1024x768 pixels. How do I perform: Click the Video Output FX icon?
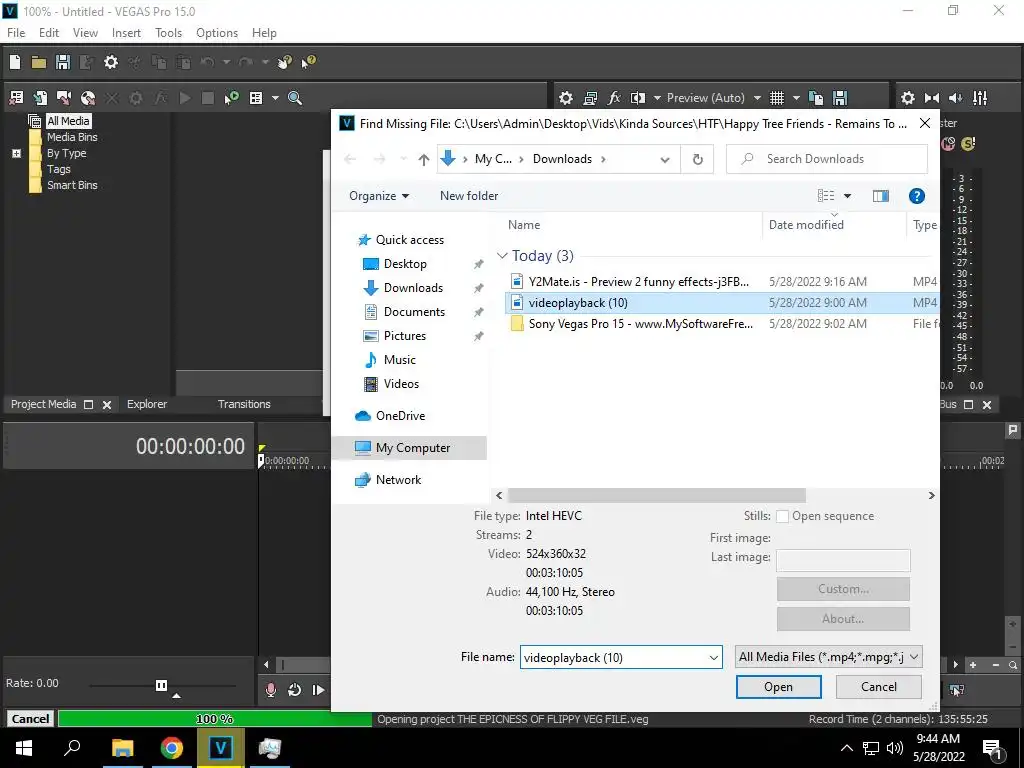614,98
